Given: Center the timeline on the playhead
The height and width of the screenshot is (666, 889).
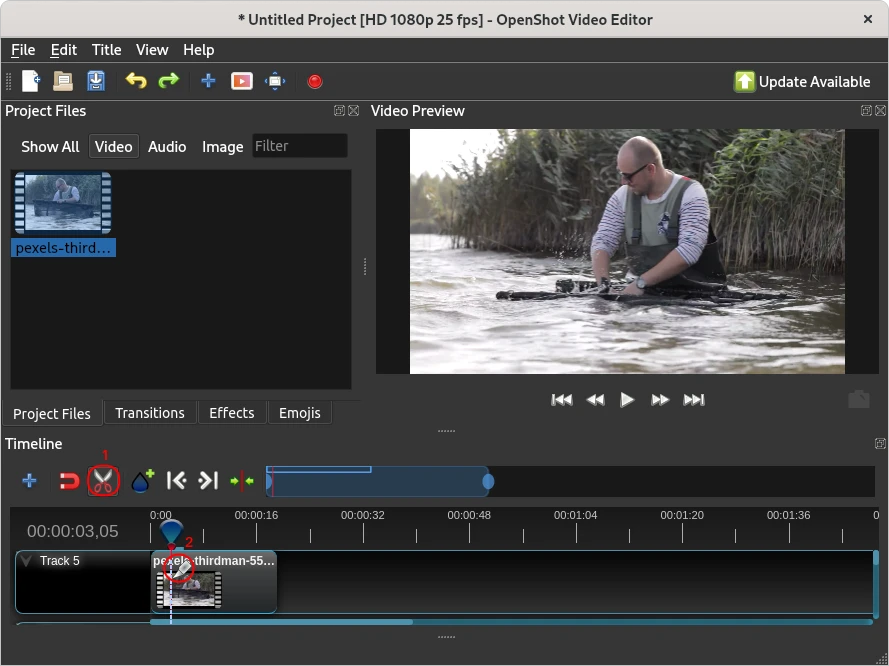Looking at the screenshot, I should click(241, 481).
